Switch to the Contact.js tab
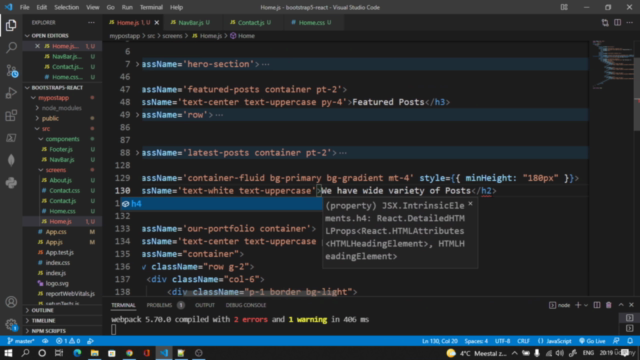Screen dimensions: 640x360 coord(250,22)
